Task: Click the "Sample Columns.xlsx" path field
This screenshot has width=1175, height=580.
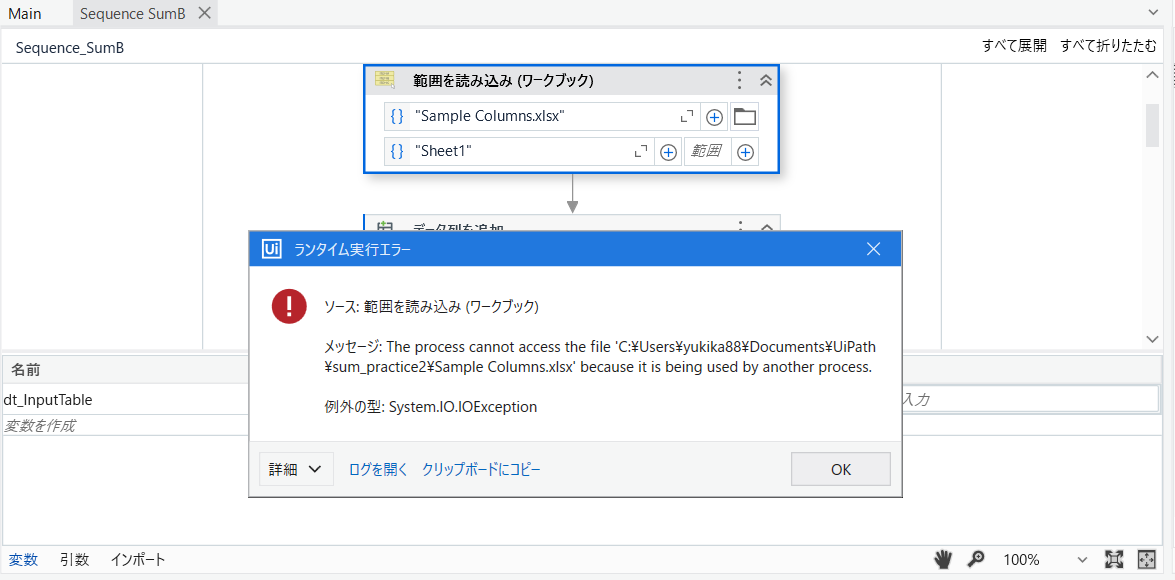Action: pyautogui.click(x=544, y=116)
